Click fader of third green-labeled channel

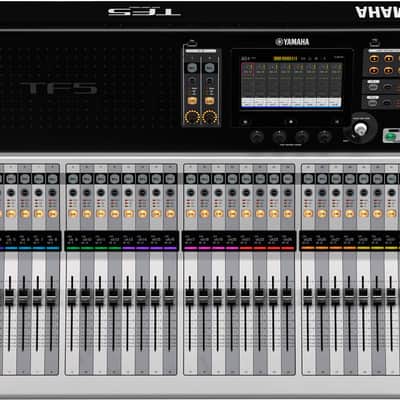99,296
